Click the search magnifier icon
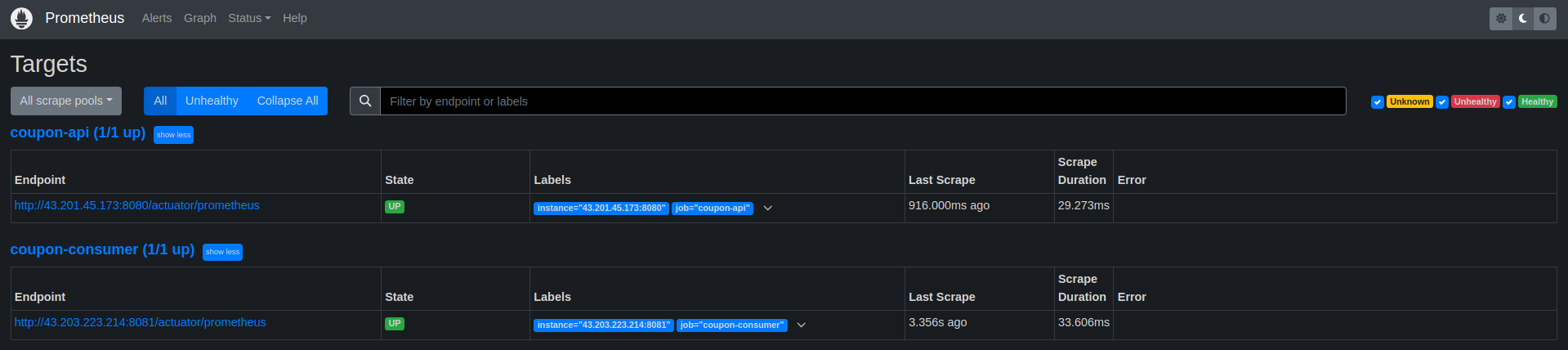1568x350 pixels. [365, 101]
